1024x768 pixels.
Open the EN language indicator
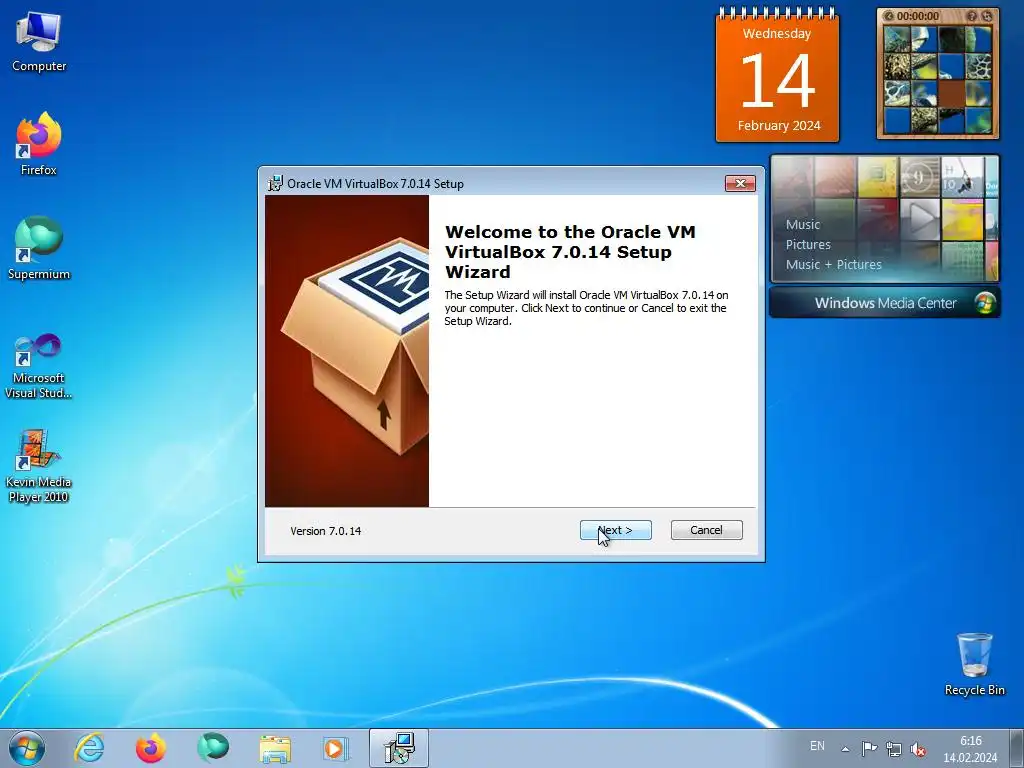tap(817, 746)
